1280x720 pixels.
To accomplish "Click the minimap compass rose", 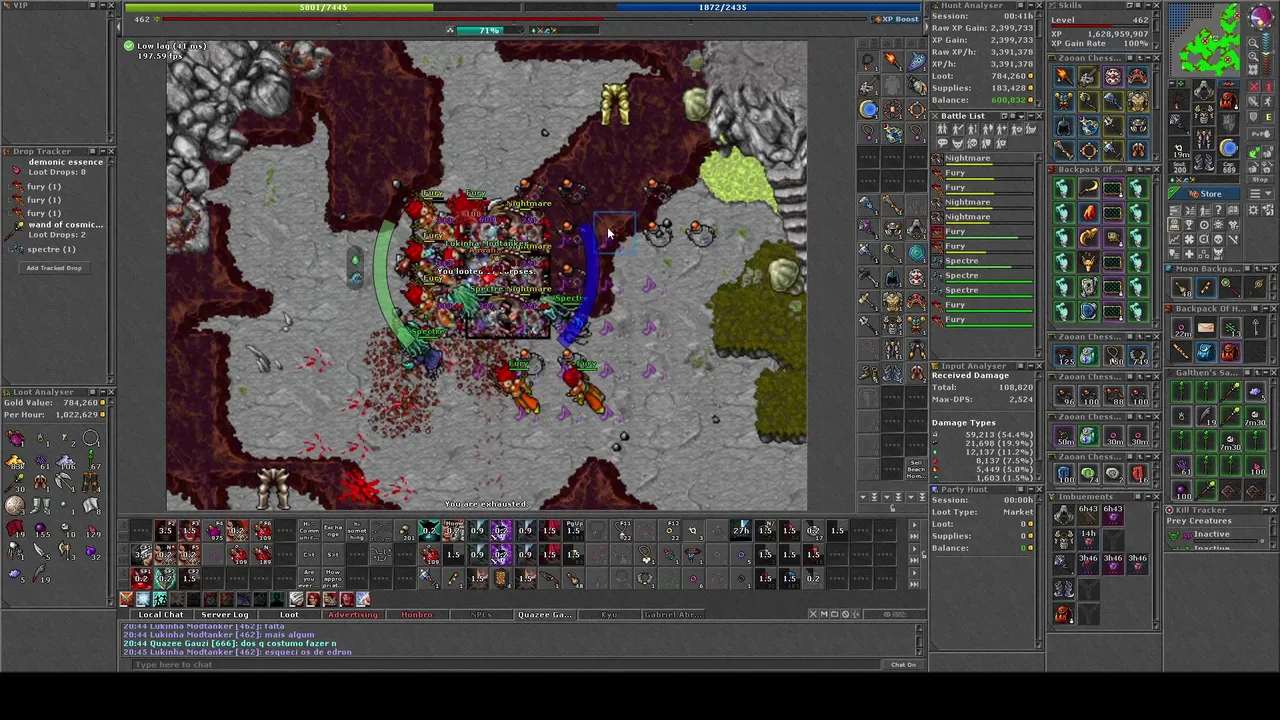I will (x=1261, y=16).
